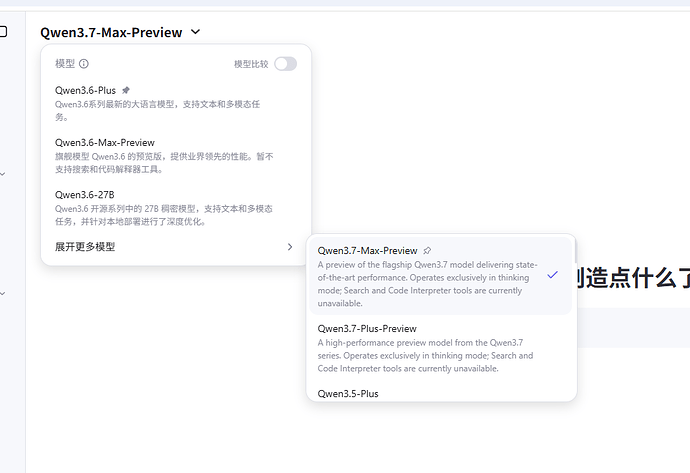Click the sidebar icon at top left

point(4,32)
